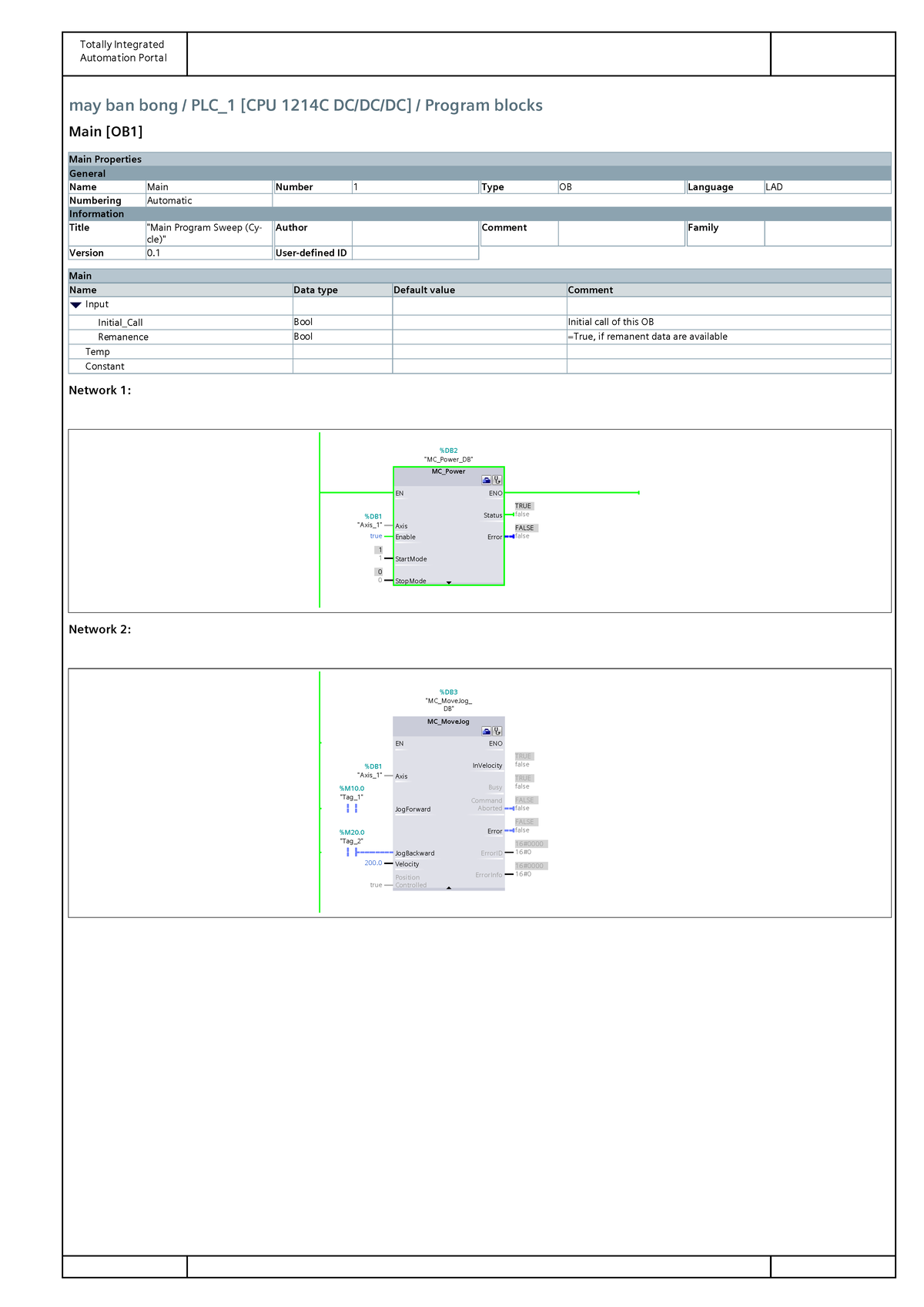Viewport: 924px width, 1307px height.
Task: Select Network 1 heading
Action: pyautogui.click(x=100, y=390)
